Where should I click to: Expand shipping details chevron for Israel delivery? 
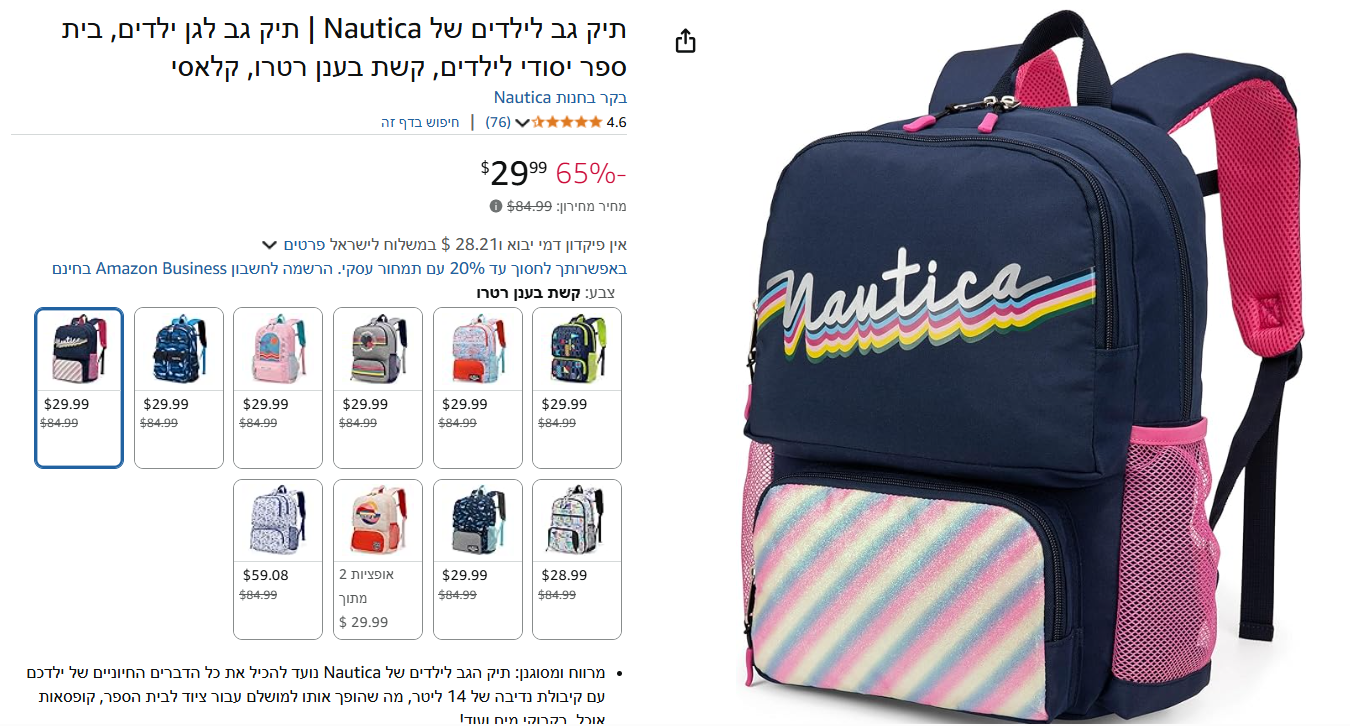pyautogui.click(x=268, y=245)
